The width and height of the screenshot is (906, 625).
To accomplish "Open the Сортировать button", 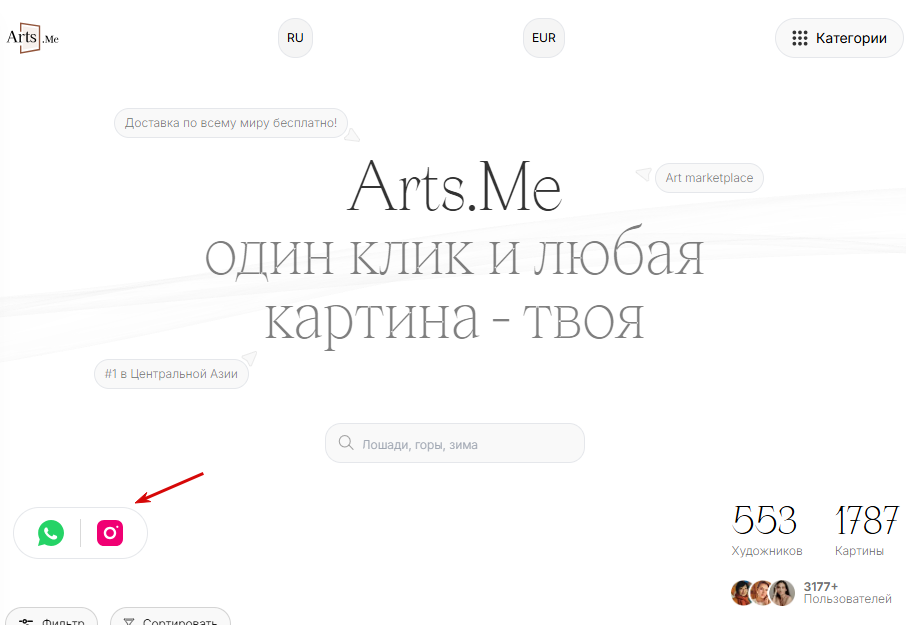I will (x=170, y=616).
